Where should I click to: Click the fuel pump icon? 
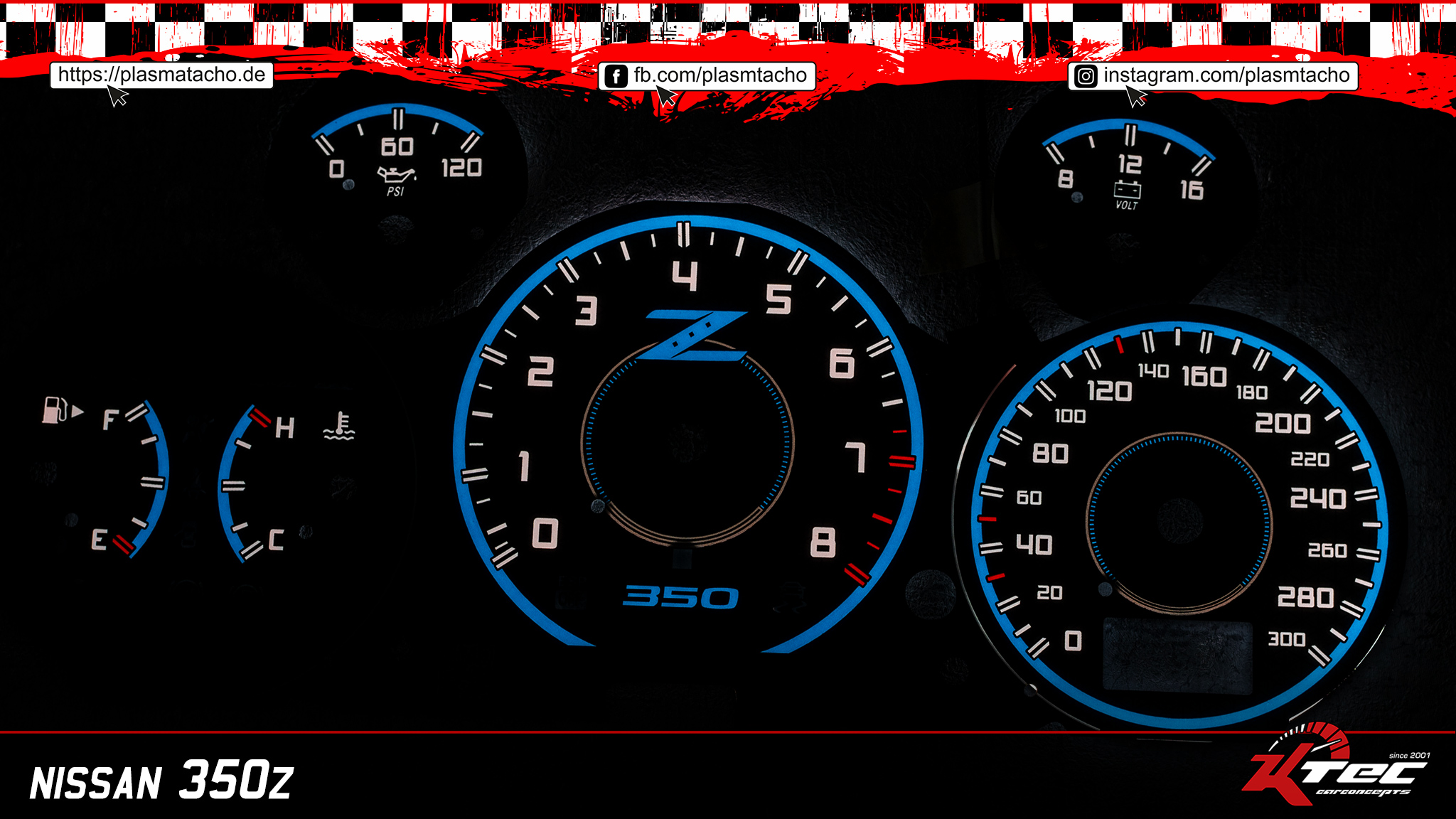click(55, 409)
